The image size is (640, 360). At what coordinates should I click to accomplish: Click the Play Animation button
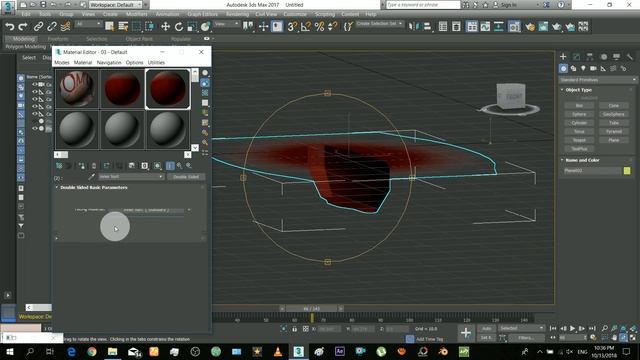click(573, 328)
